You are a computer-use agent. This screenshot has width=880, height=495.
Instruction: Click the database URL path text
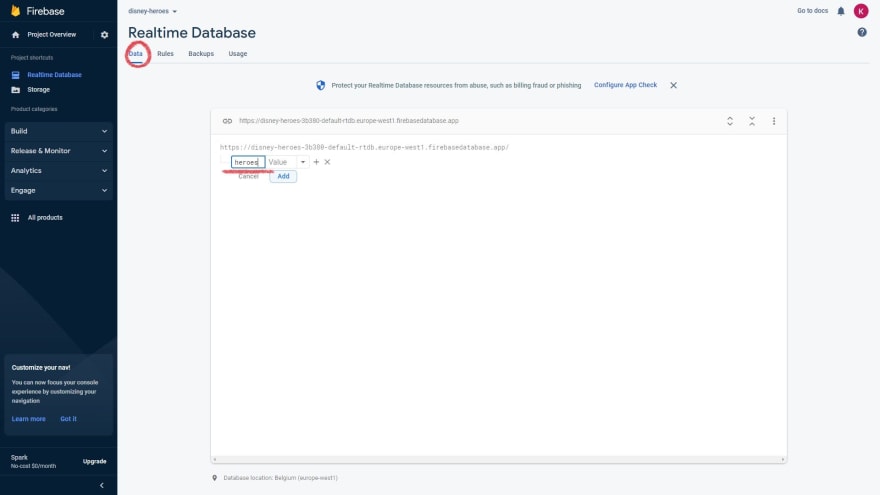coord(364,148)
